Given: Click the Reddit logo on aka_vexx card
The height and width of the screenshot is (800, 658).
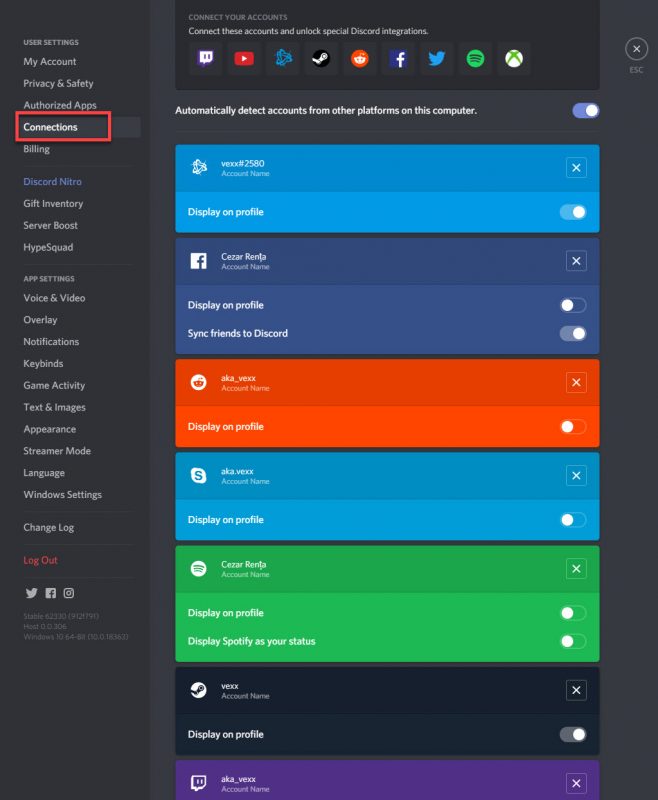Looking at the screenshot, I should click(x=198, y=382).
